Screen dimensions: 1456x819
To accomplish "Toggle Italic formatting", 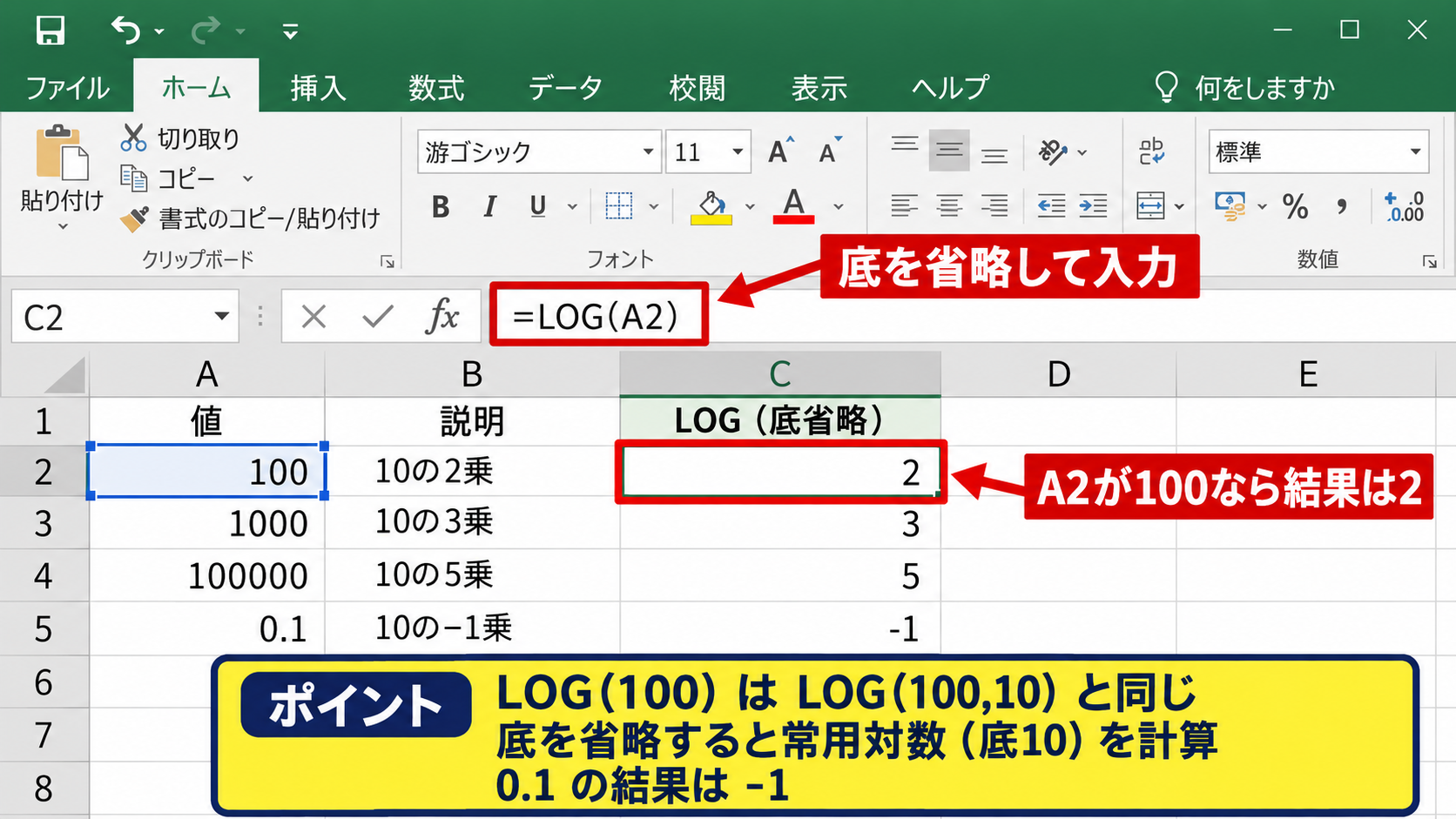I will click(x=489, y=206).
